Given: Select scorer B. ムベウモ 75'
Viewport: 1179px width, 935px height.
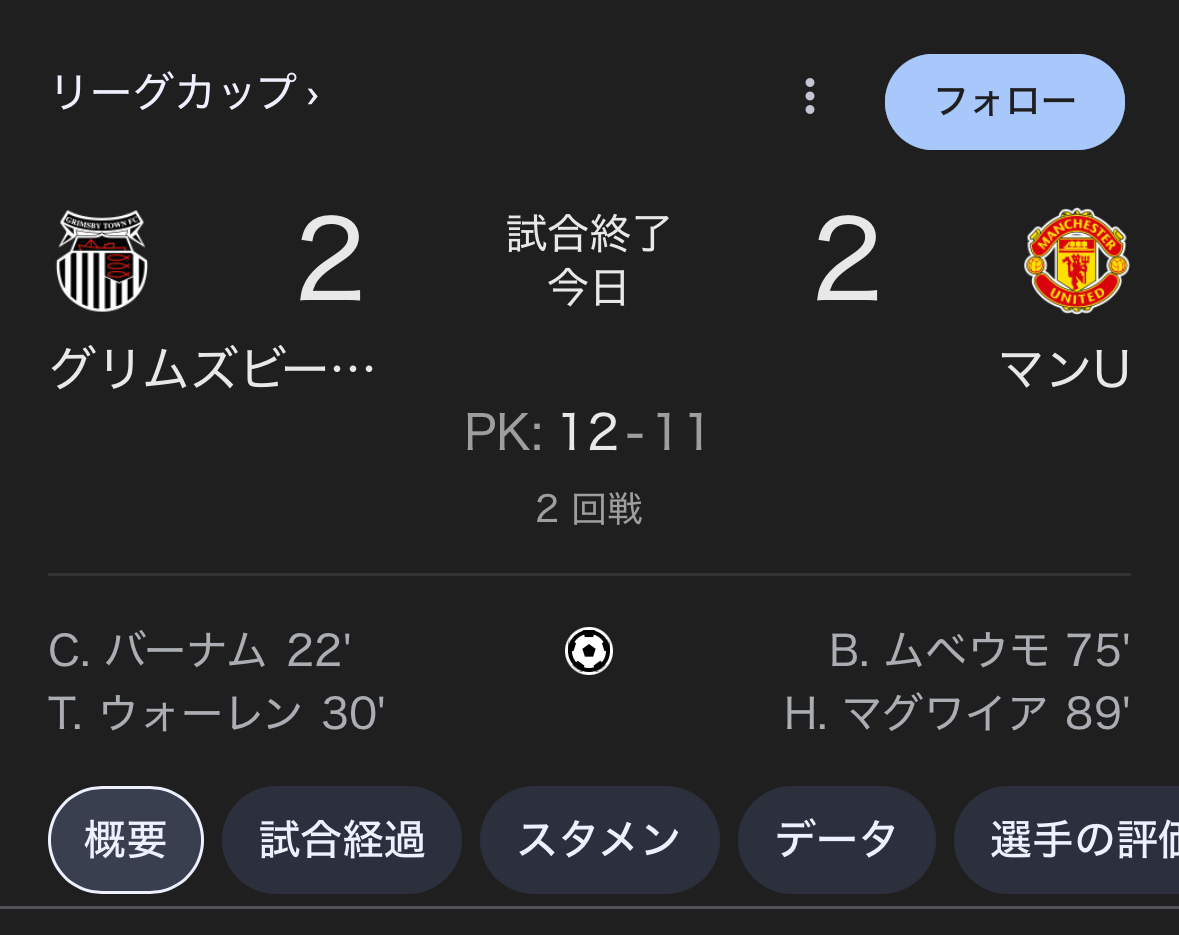Looking at the screenshot, I should 979,650.
